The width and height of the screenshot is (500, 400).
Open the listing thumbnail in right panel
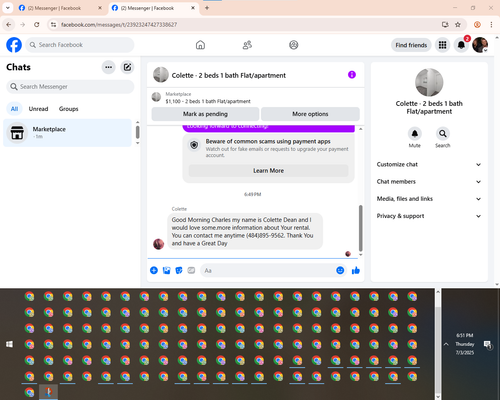[429, 82]
